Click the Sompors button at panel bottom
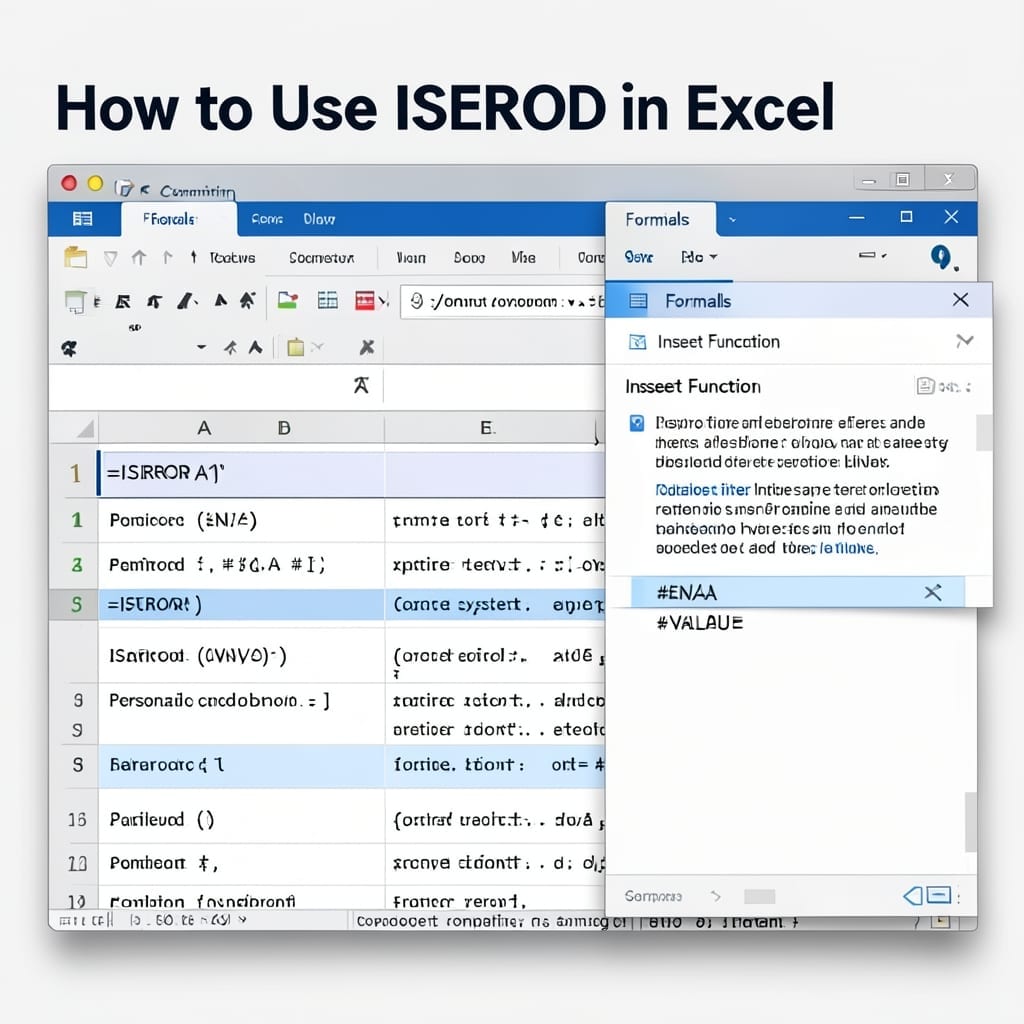The width and height of the screenshot is (1024, 1024). tap(653, 896)
